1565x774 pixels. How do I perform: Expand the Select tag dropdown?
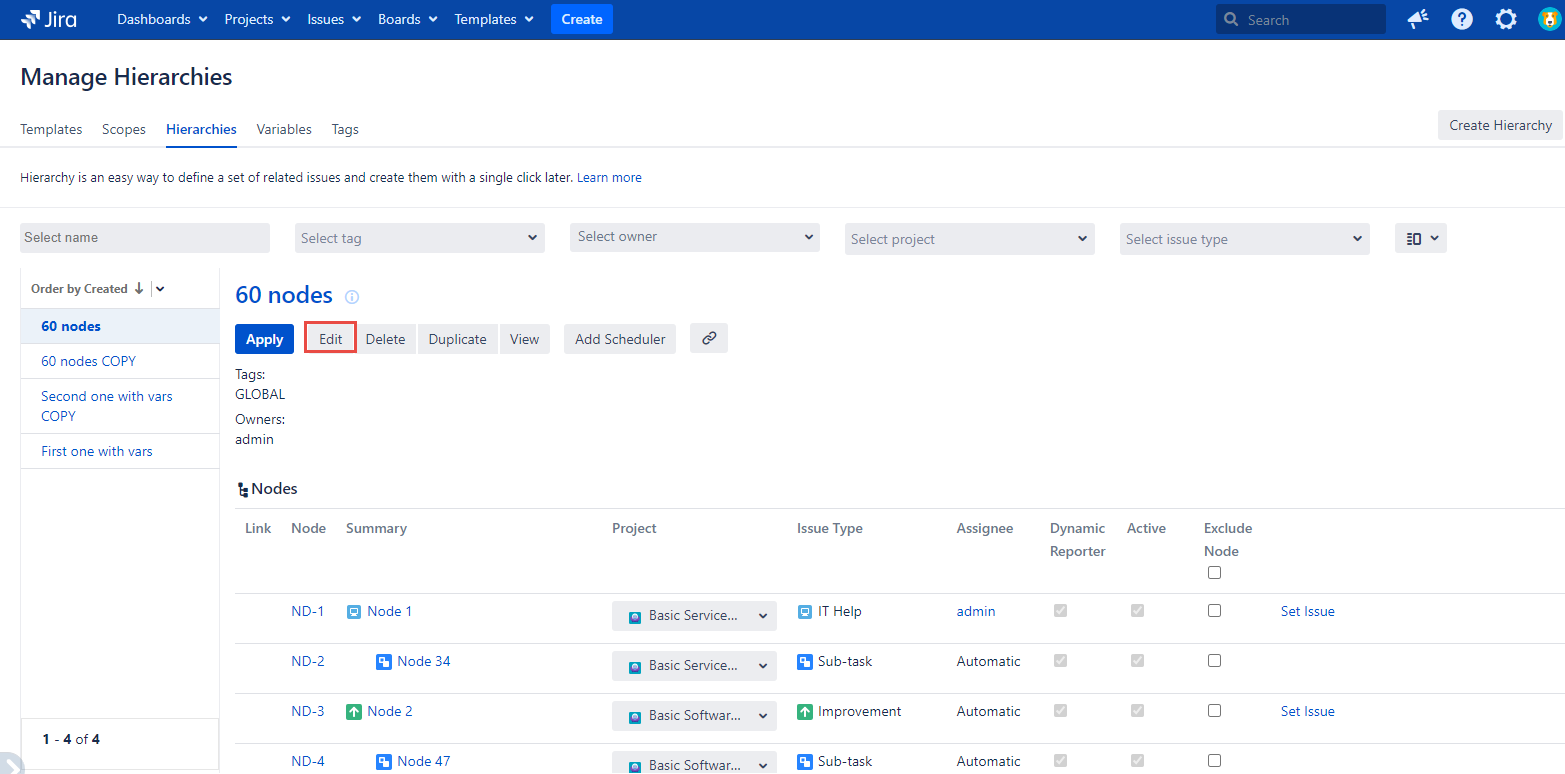click(x=420, y=238)
